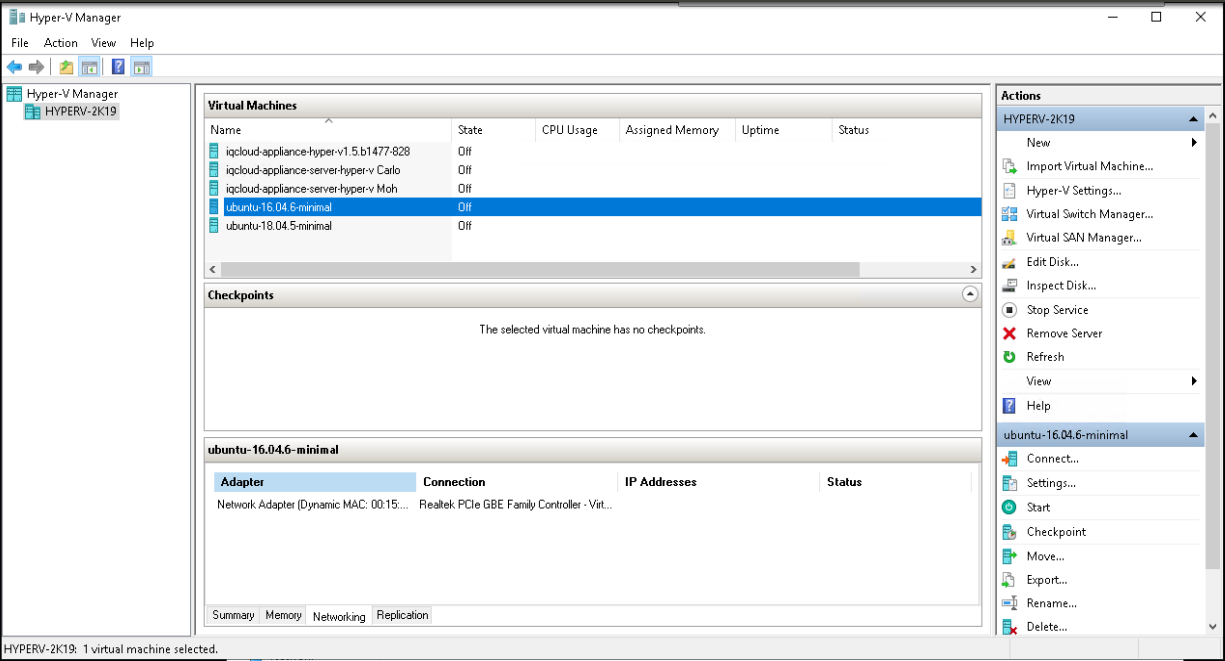Switch to the Replication tab

402,615
